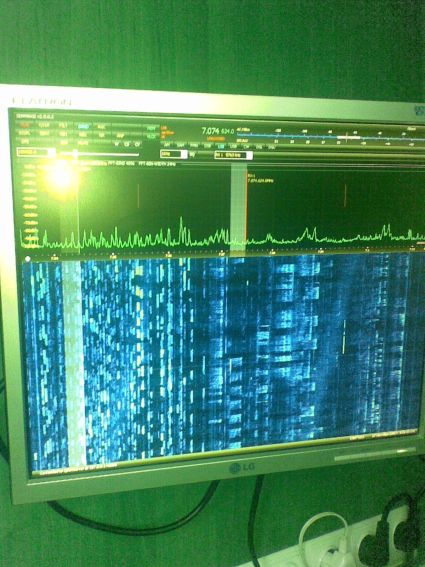Click the bright yellow trace in waterfall
Screen dimensions: 425x567
pos(344,336)
